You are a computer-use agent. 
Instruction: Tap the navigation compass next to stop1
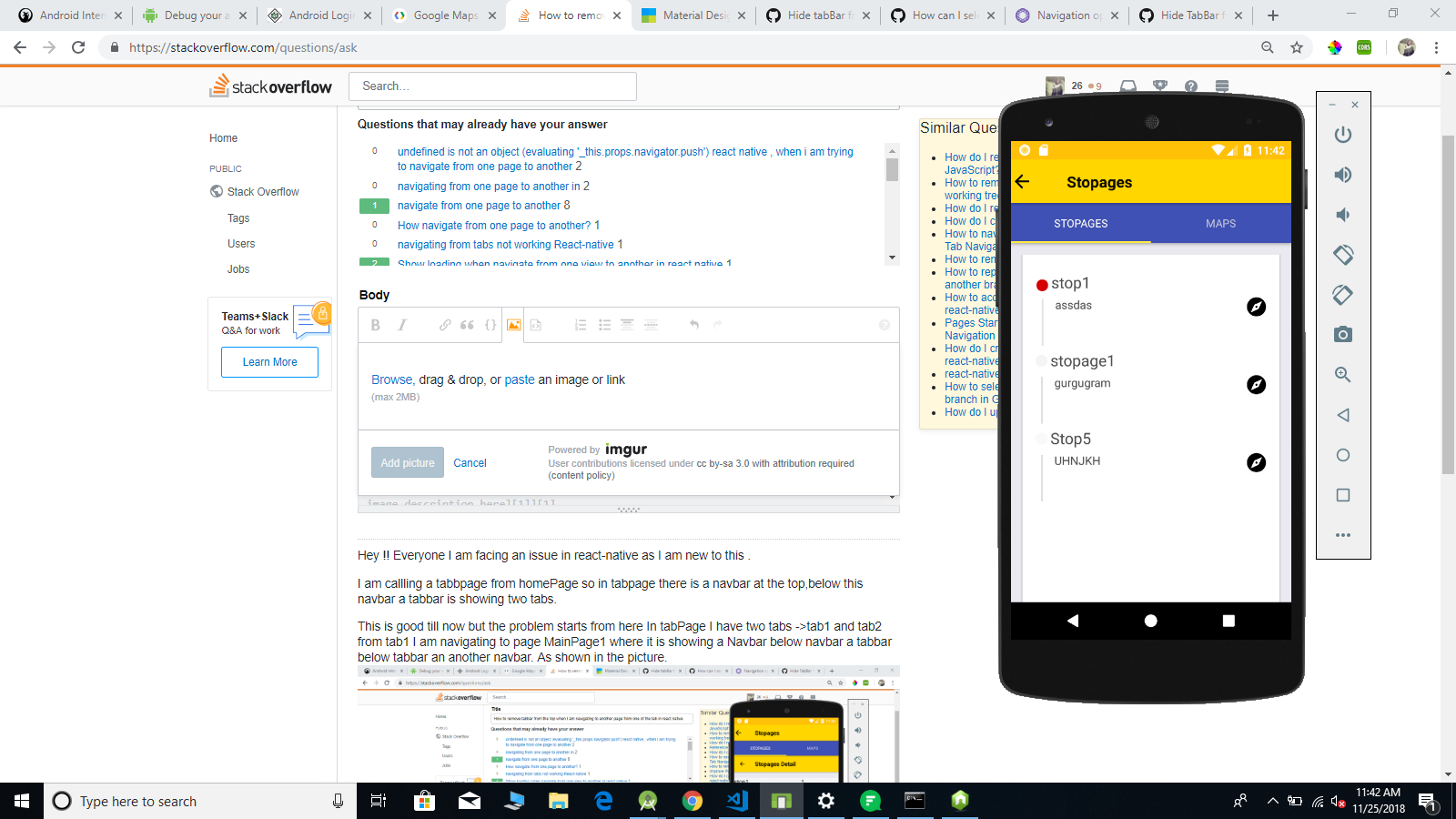[x=1257, y=307]
